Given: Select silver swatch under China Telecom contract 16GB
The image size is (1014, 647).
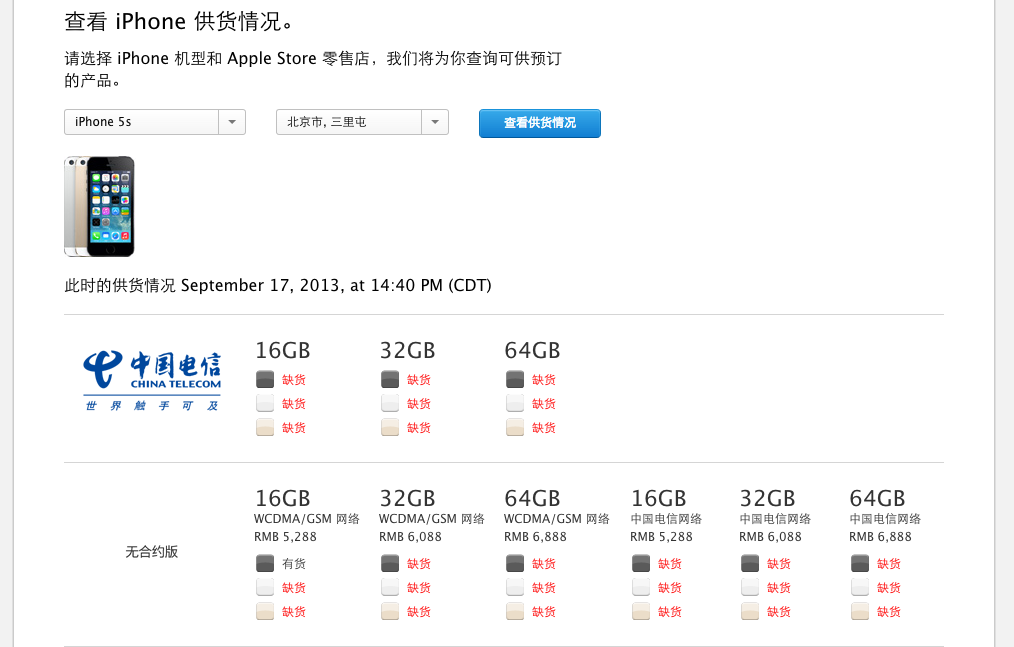Looking at the screenshot, I should pyautogui.click(x=265, y=403).
